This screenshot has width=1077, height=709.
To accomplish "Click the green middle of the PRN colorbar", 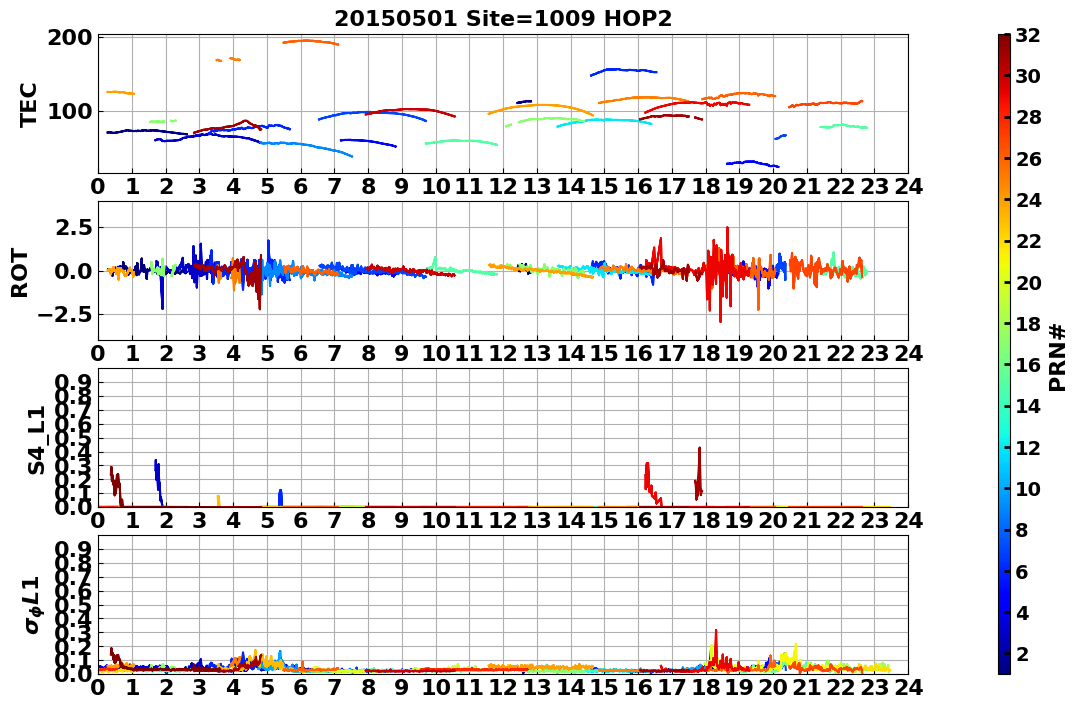I will click(x=1004, y=354).
